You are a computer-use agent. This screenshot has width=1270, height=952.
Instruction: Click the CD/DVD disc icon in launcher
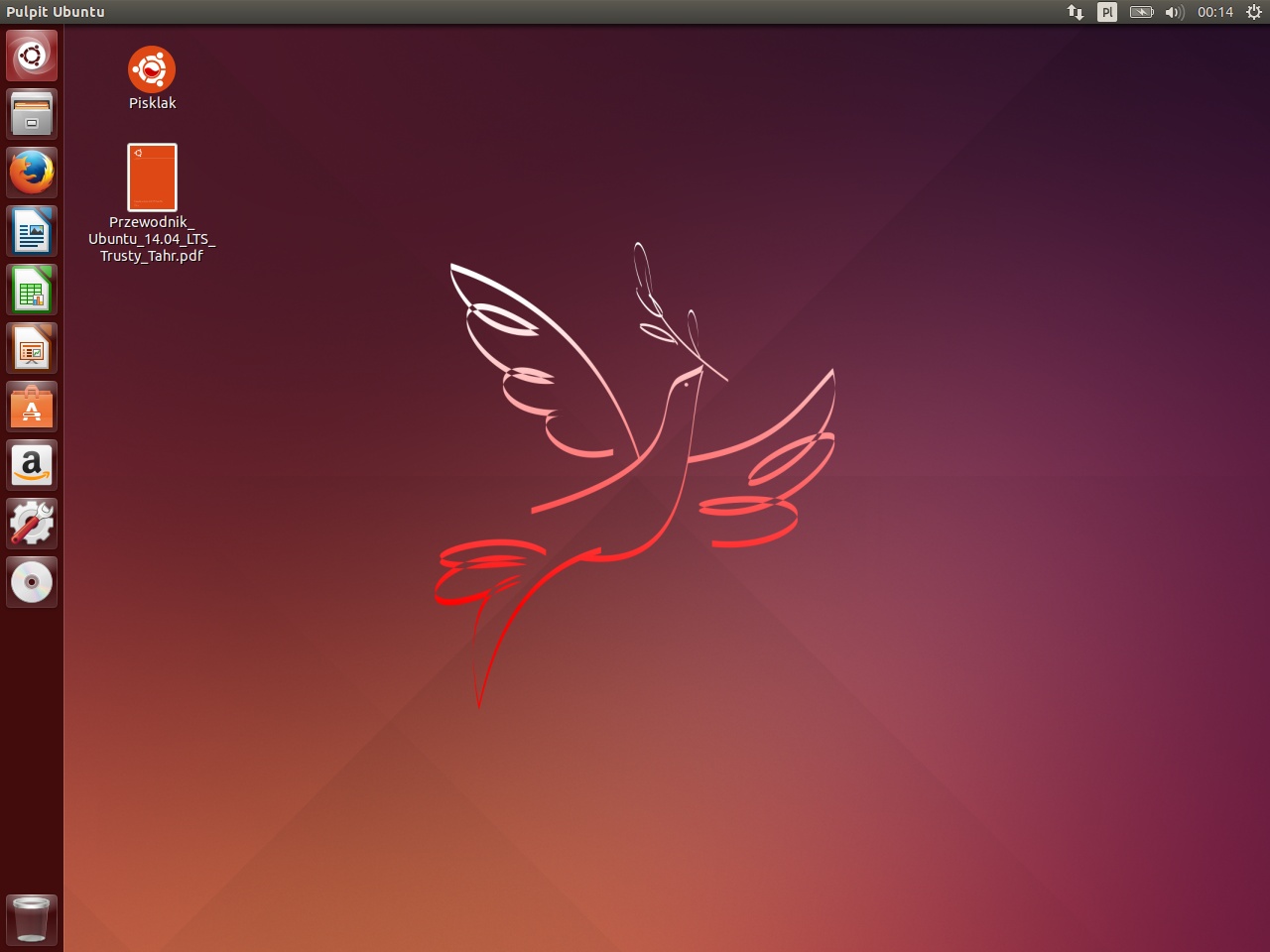point(32,582)
